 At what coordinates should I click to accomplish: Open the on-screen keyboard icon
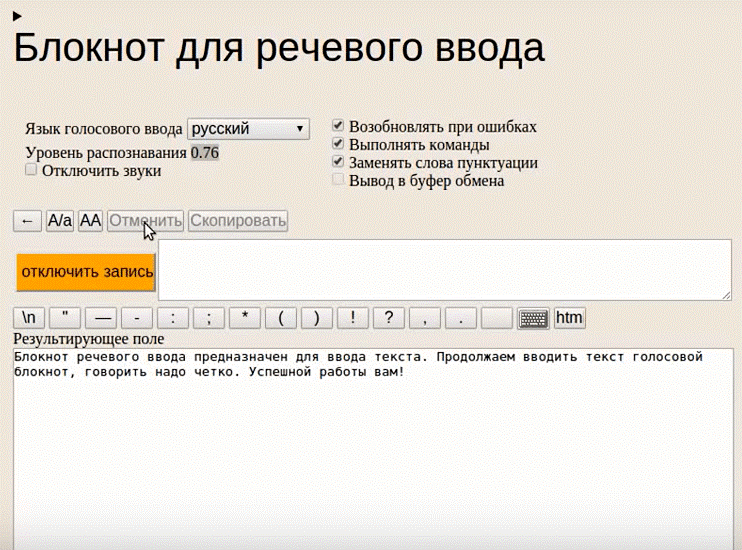[x=533, y=318]
